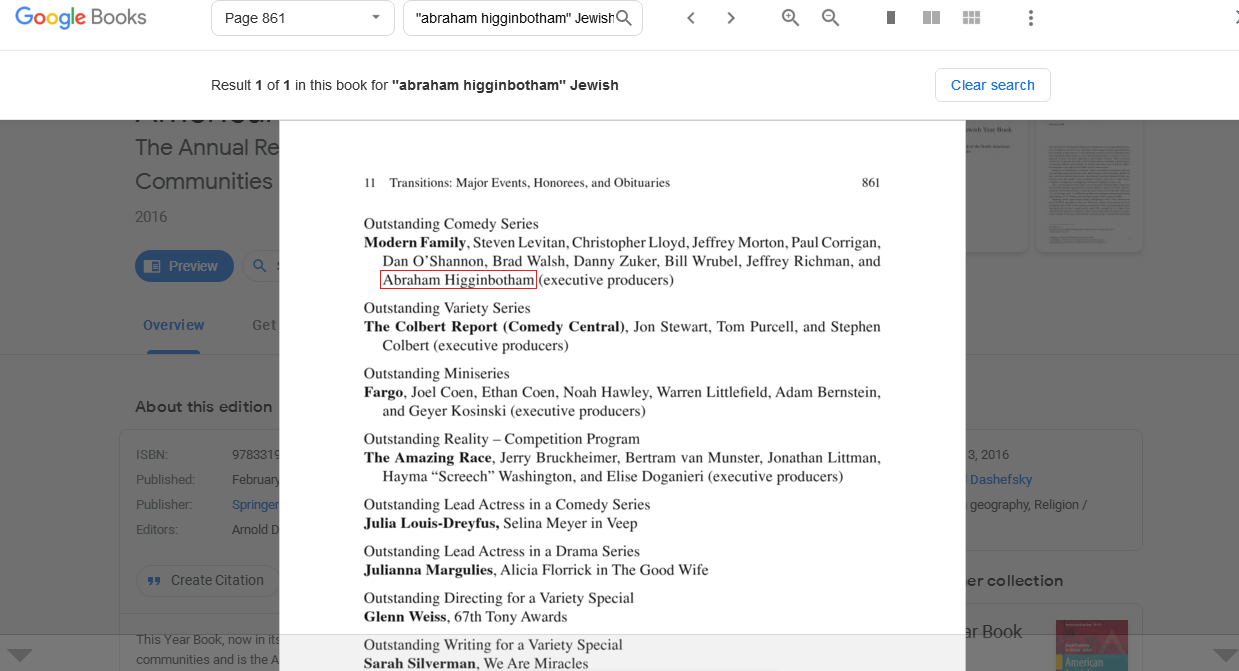The width and height of the screenshot is (1239, 671).
Task: Click the Sarah Silverman name
Action: pos(420,664)
